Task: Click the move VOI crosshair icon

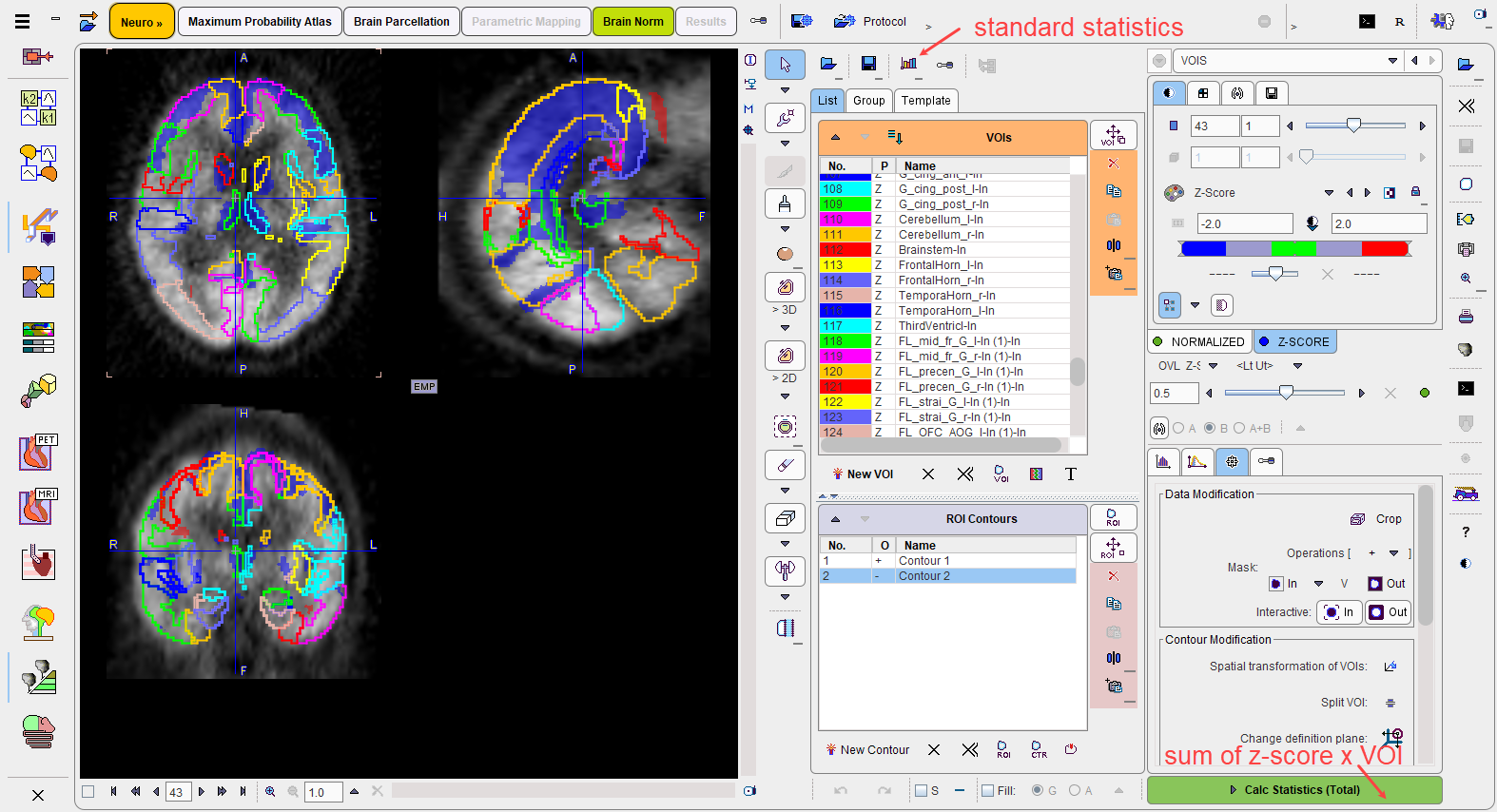Action: [x=1114, y=135]
